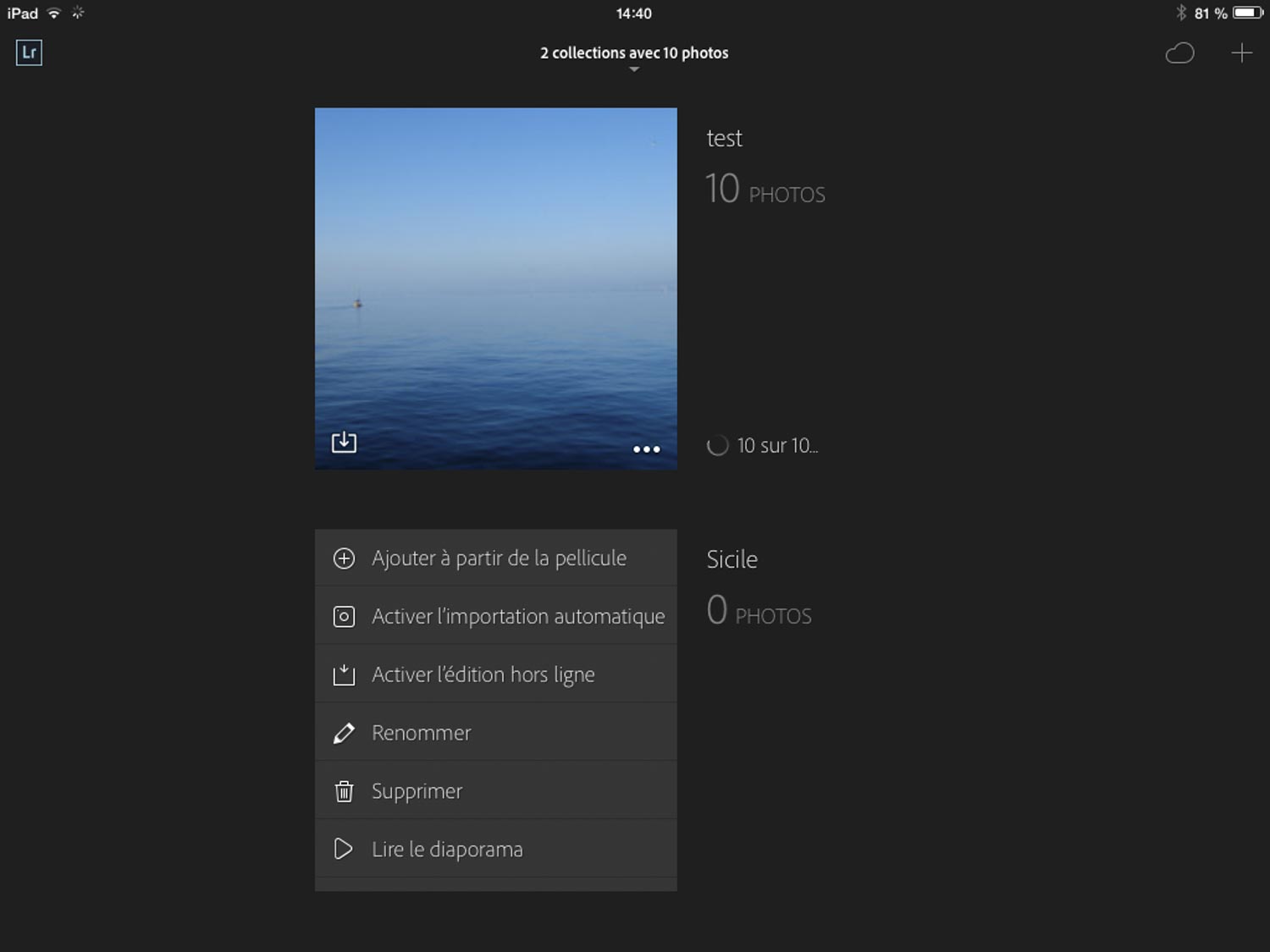
Task: Tap the 'test' collection name
Action: pos(724,139)
